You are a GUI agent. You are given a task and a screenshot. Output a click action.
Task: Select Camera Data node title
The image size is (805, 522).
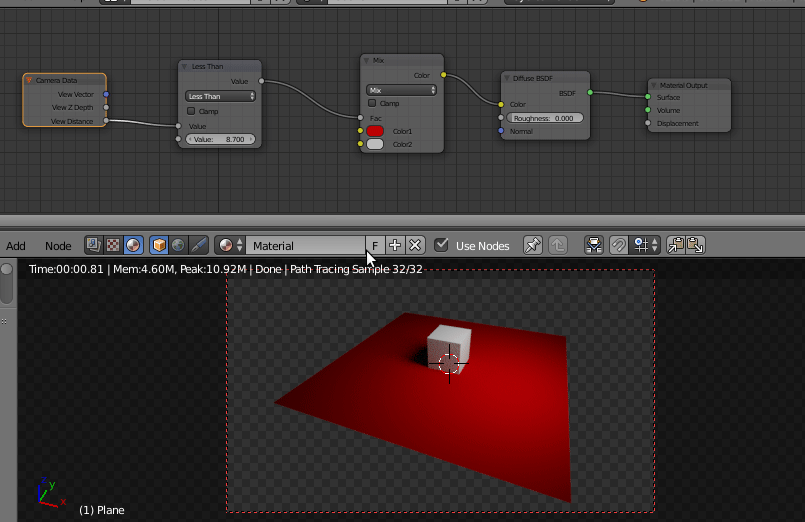pyautogui.click(x=56, y=80)
